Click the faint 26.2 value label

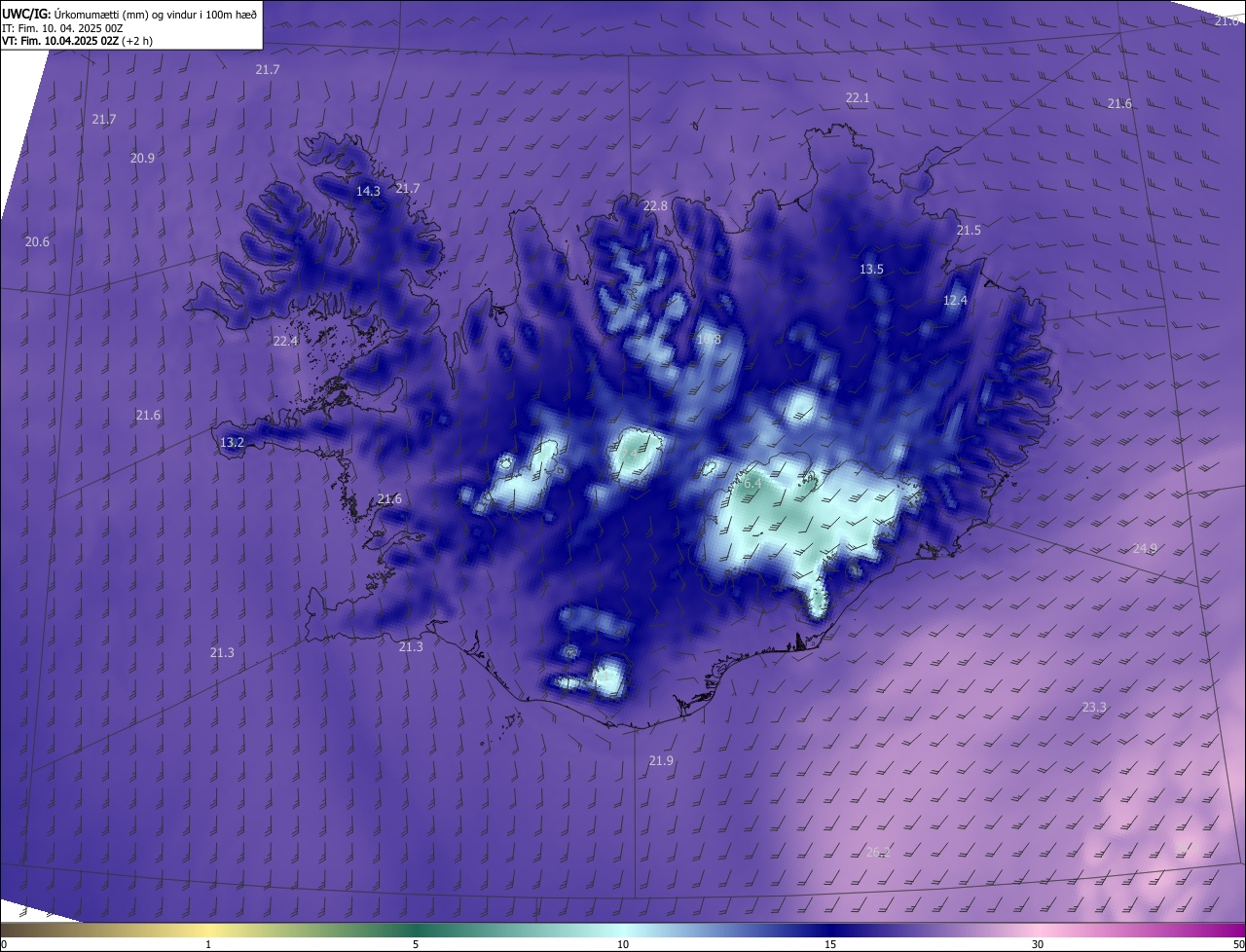(x=878, y=853)
